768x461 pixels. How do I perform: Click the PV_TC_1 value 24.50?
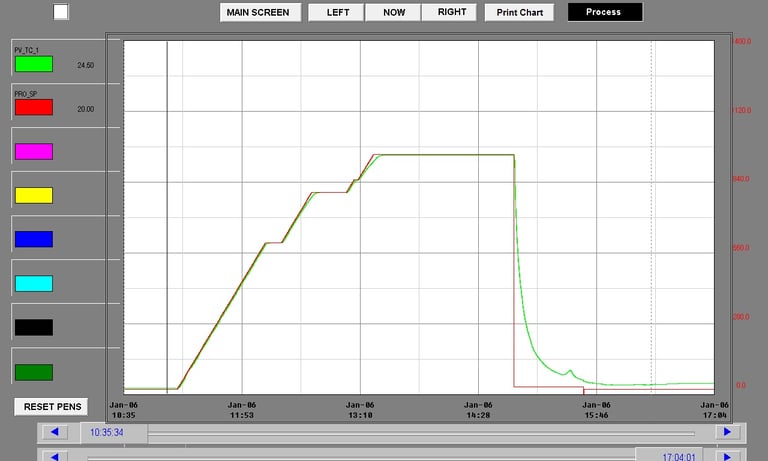click(x=86, y=65)
